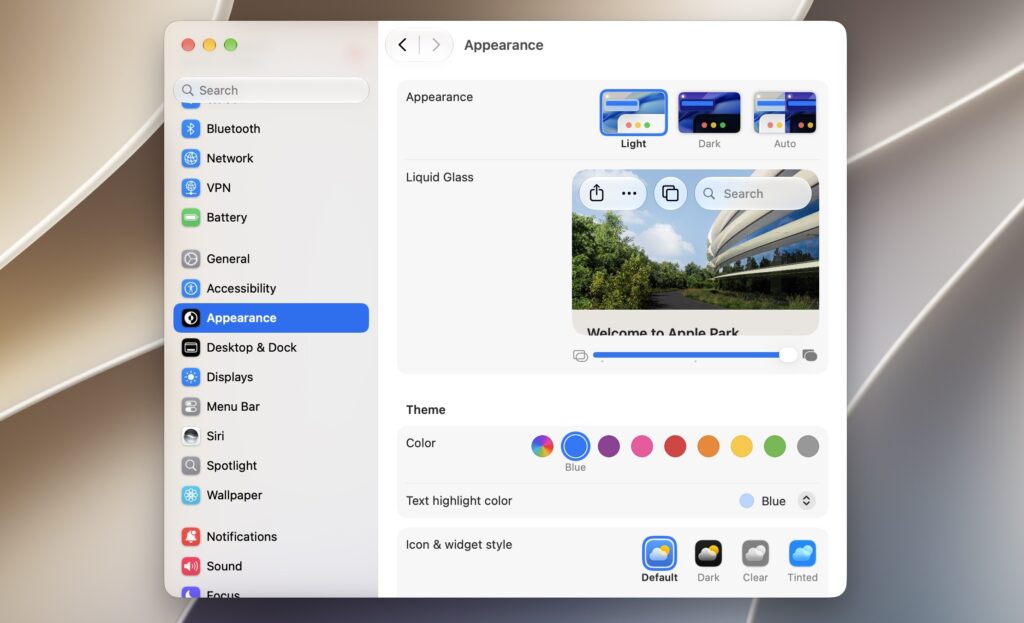
Task: Choose Tinted icon & widget style
Action: point(803,560)
